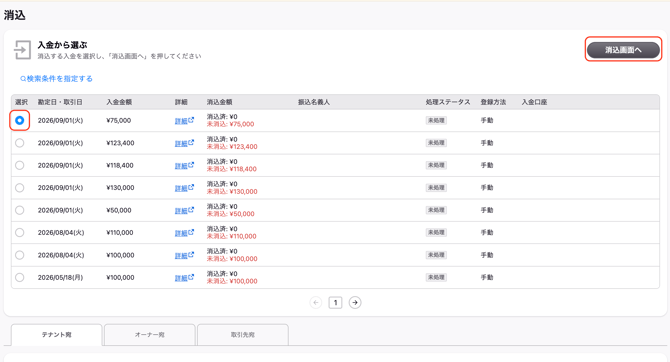Click the 登録方法 column header
The image size is (670, 362).
click(x=493, y=102)
